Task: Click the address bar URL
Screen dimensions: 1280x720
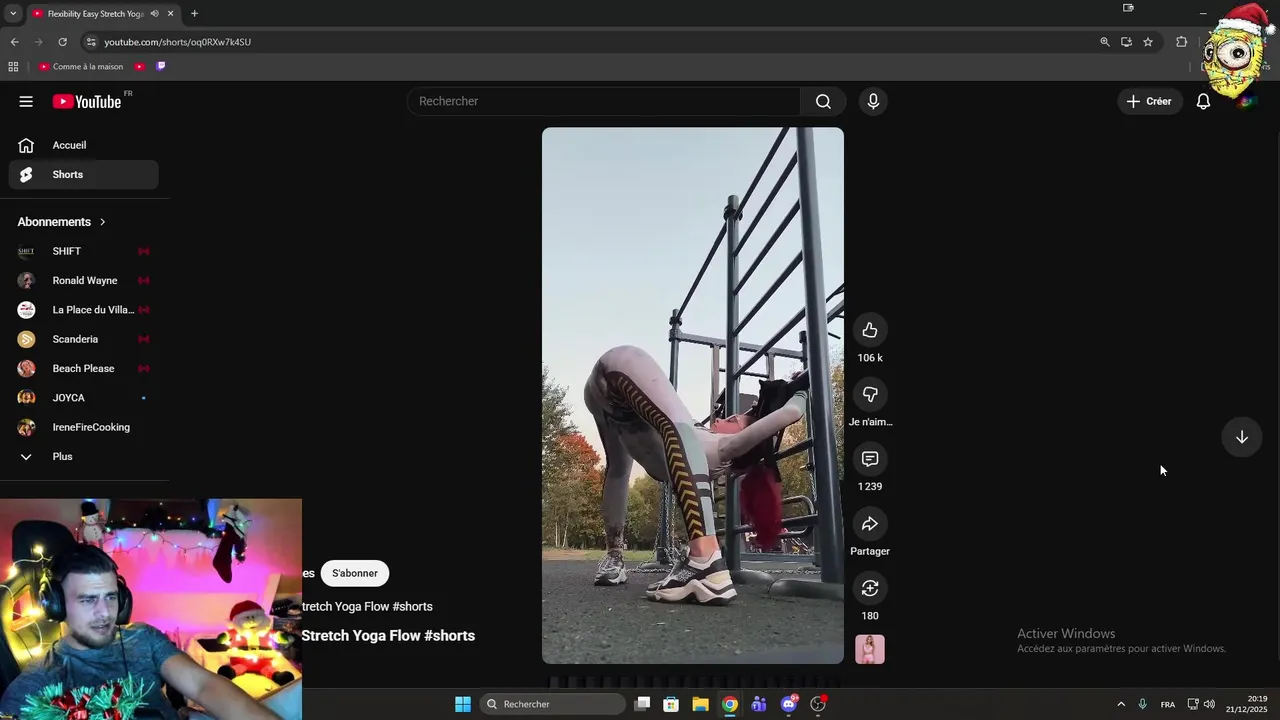Action: (x=178, y=42)
